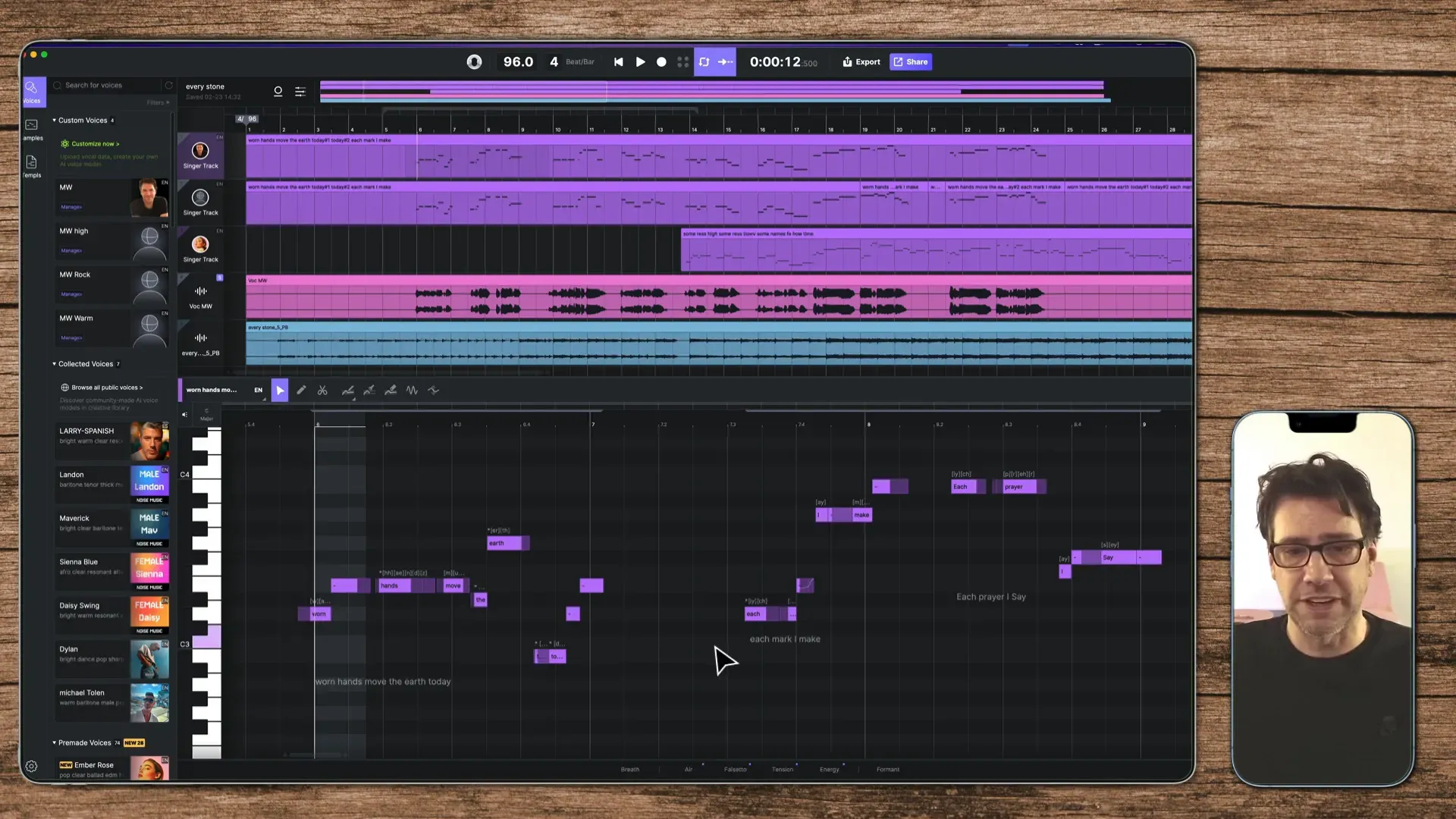
Task: Select the MW voice thumbnail
Action: coord(149,197)
